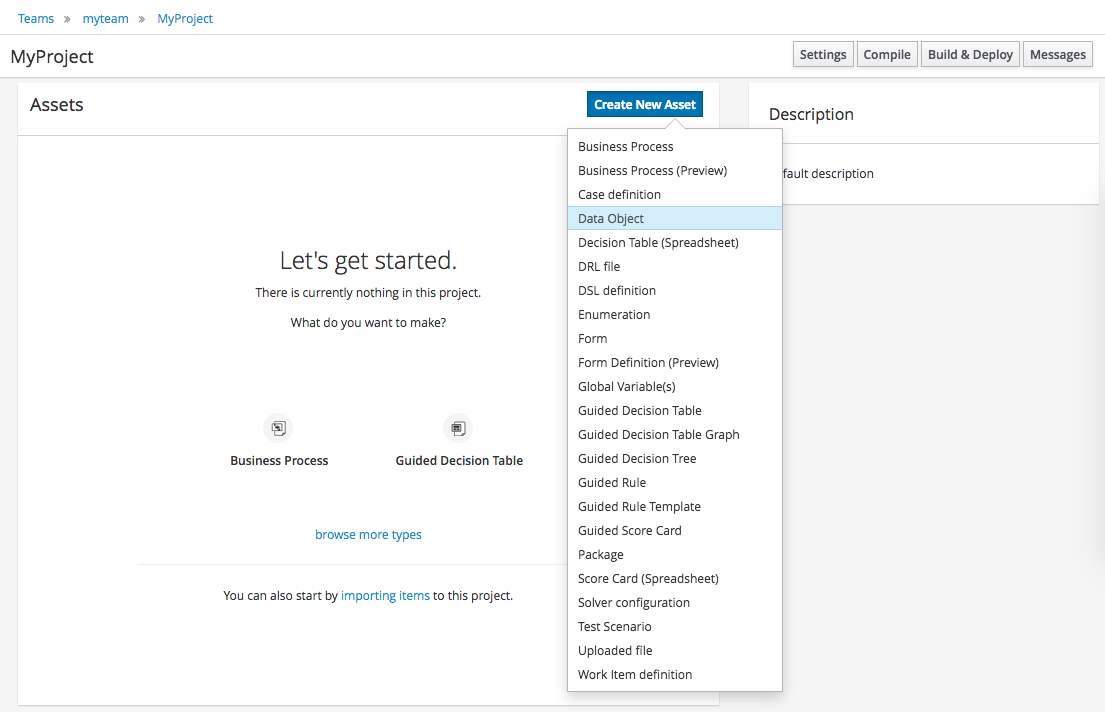Choose Package from the asset menu
1105x712 pixels.
pyautogui.click(x=674, y=554)
